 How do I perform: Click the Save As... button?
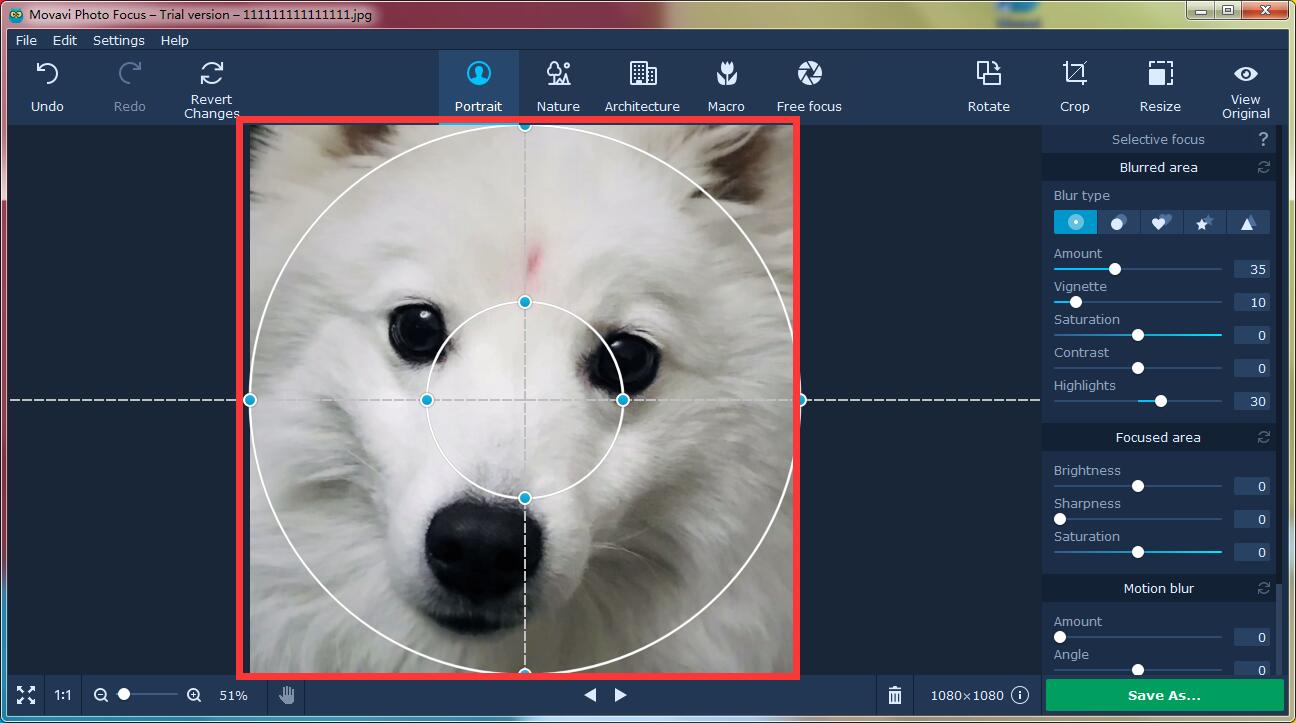point(1164,695)
